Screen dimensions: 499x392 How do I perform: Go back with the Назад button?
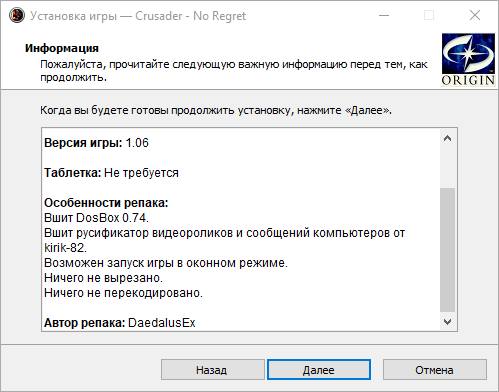213,369
